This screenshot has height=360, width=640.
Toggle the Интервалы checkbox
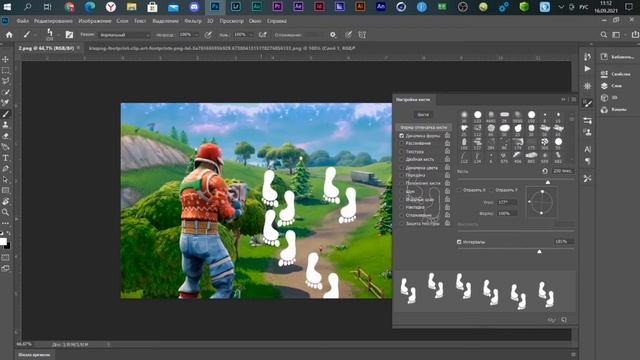coord(459,242)
